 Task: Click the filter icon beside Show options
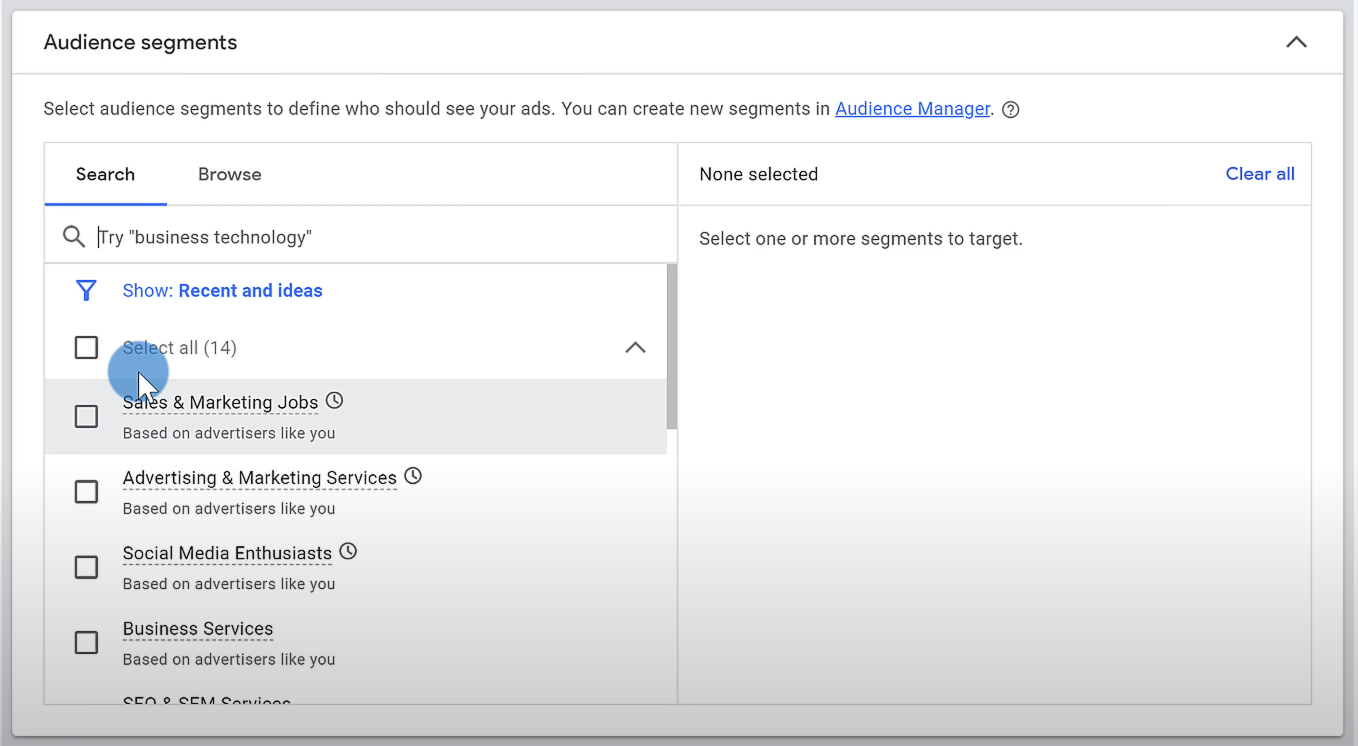tap(87, 290)
